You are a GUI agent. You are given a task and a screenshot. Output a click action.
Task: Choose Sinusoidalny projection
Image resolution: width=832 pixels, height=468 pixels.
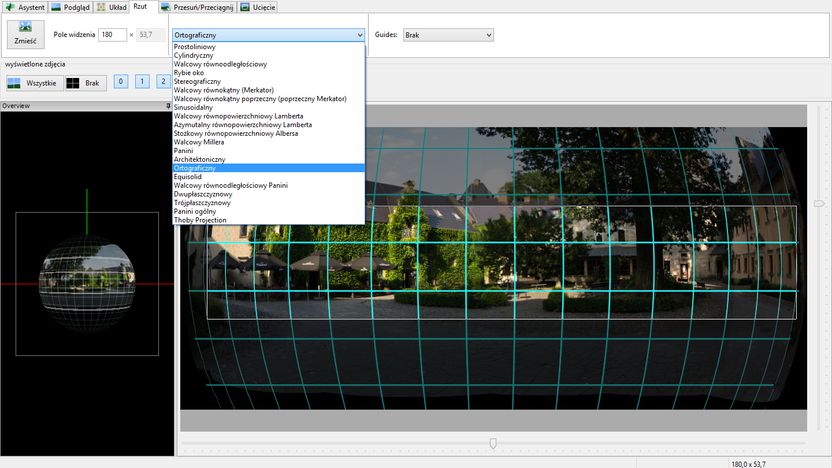click(x=268, y=107)
